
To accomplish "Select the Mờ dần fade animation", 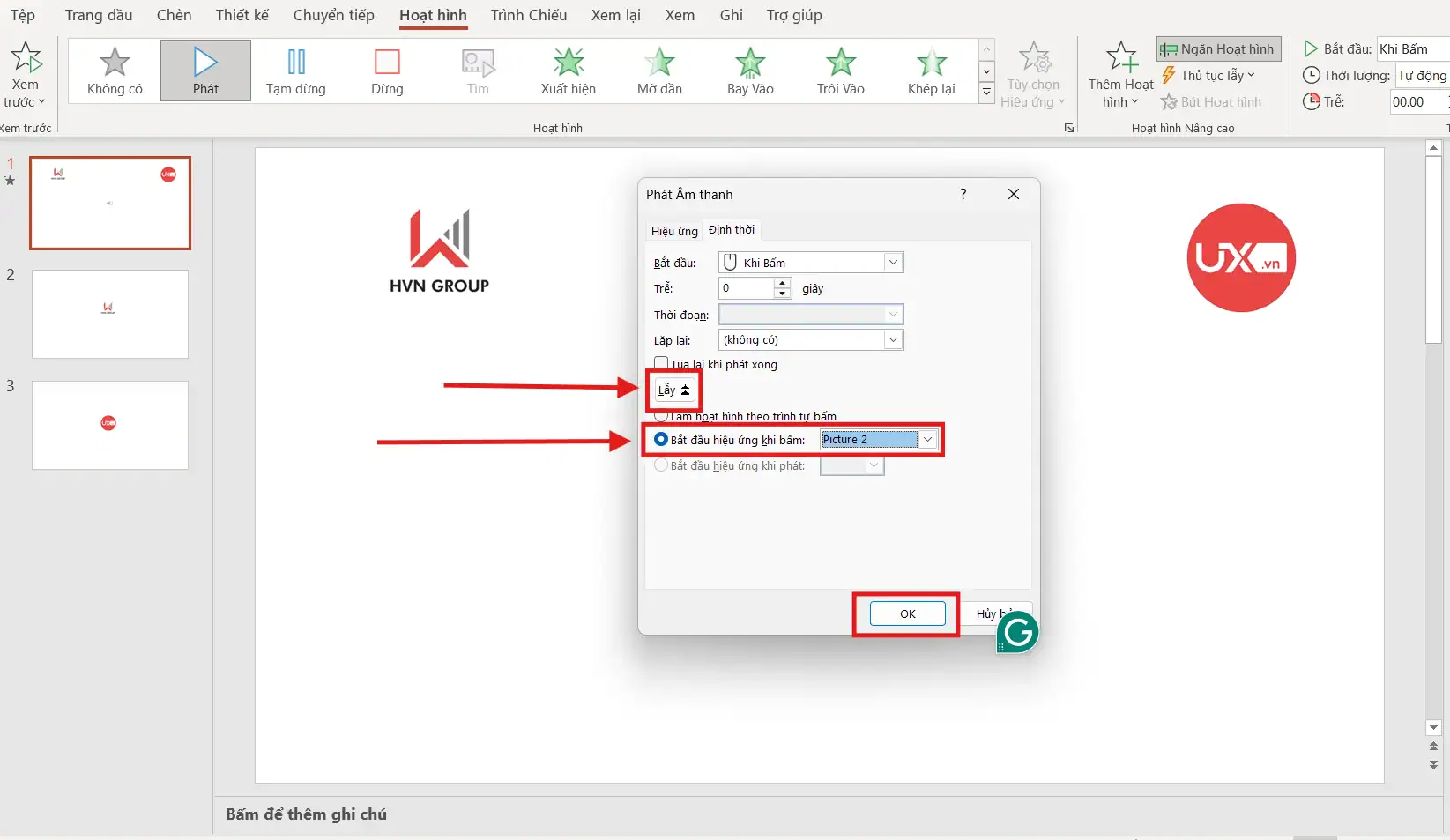I will (658, 71).
